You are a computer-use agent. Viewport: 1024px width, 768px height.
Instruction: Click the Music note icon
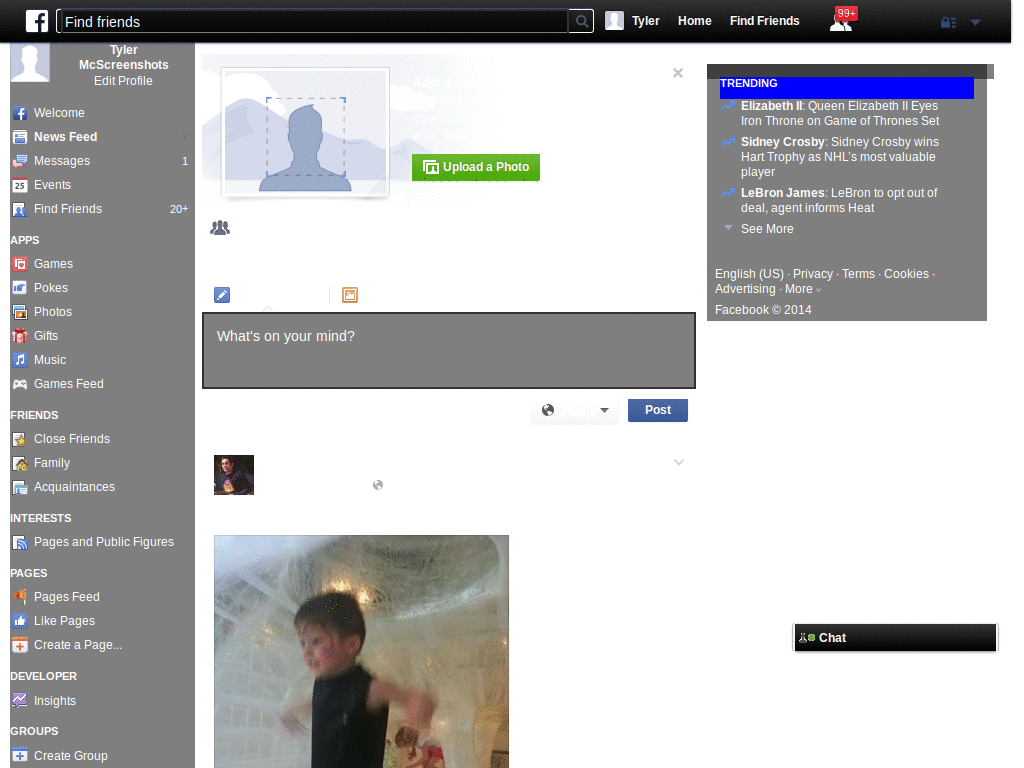coord(20,360)
